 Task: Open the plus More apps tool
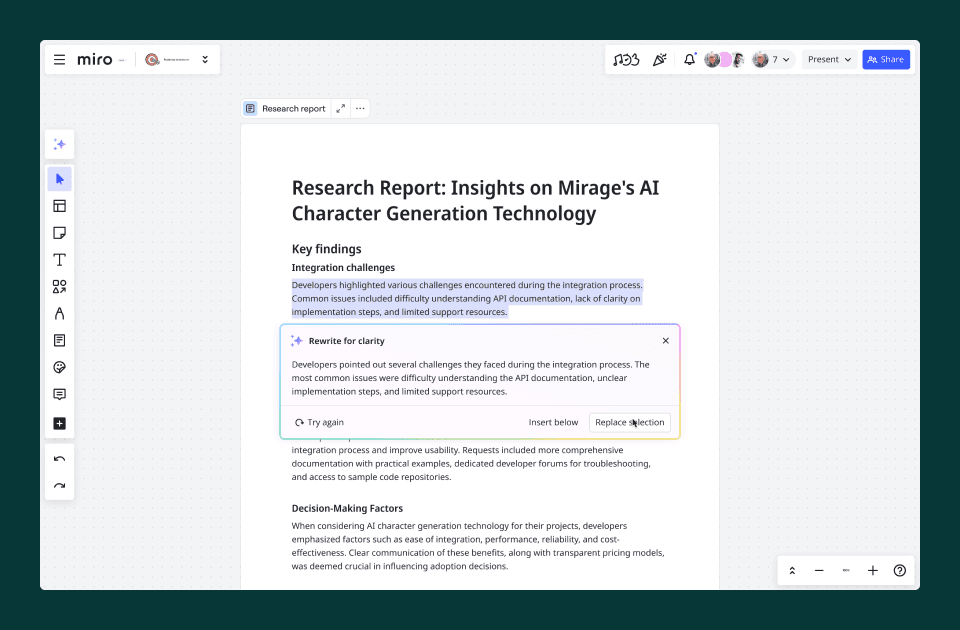(x=59, y=424)
